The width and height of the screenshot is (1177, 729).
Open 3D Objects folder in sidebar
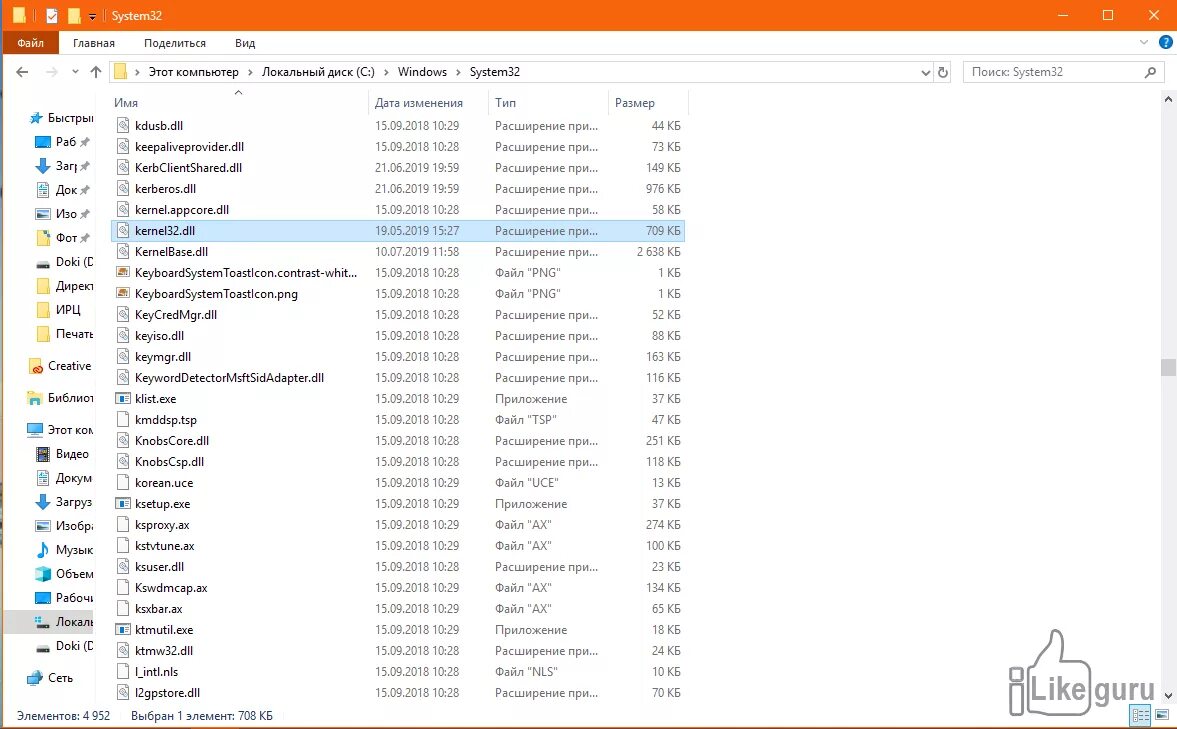tap(64, 574)
